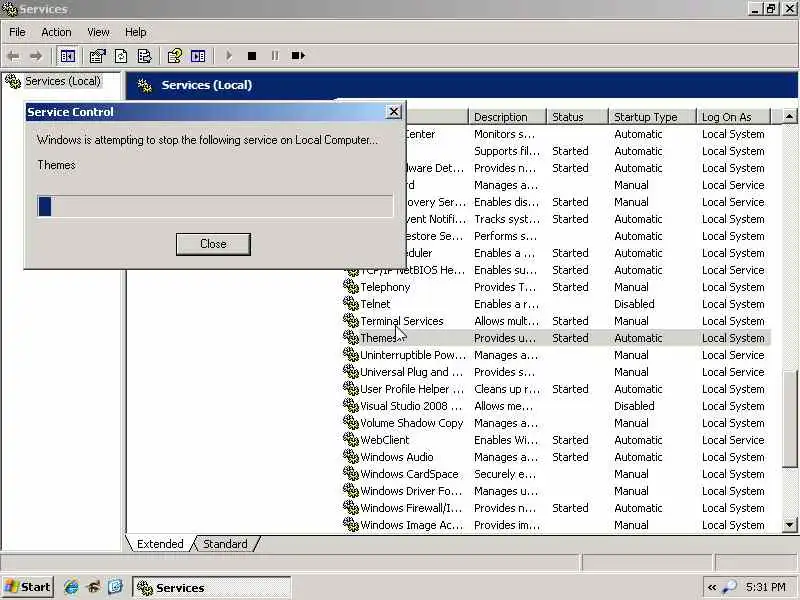Click the TCP/IP NetBIOS Helper service name

[x=413, y=270]
